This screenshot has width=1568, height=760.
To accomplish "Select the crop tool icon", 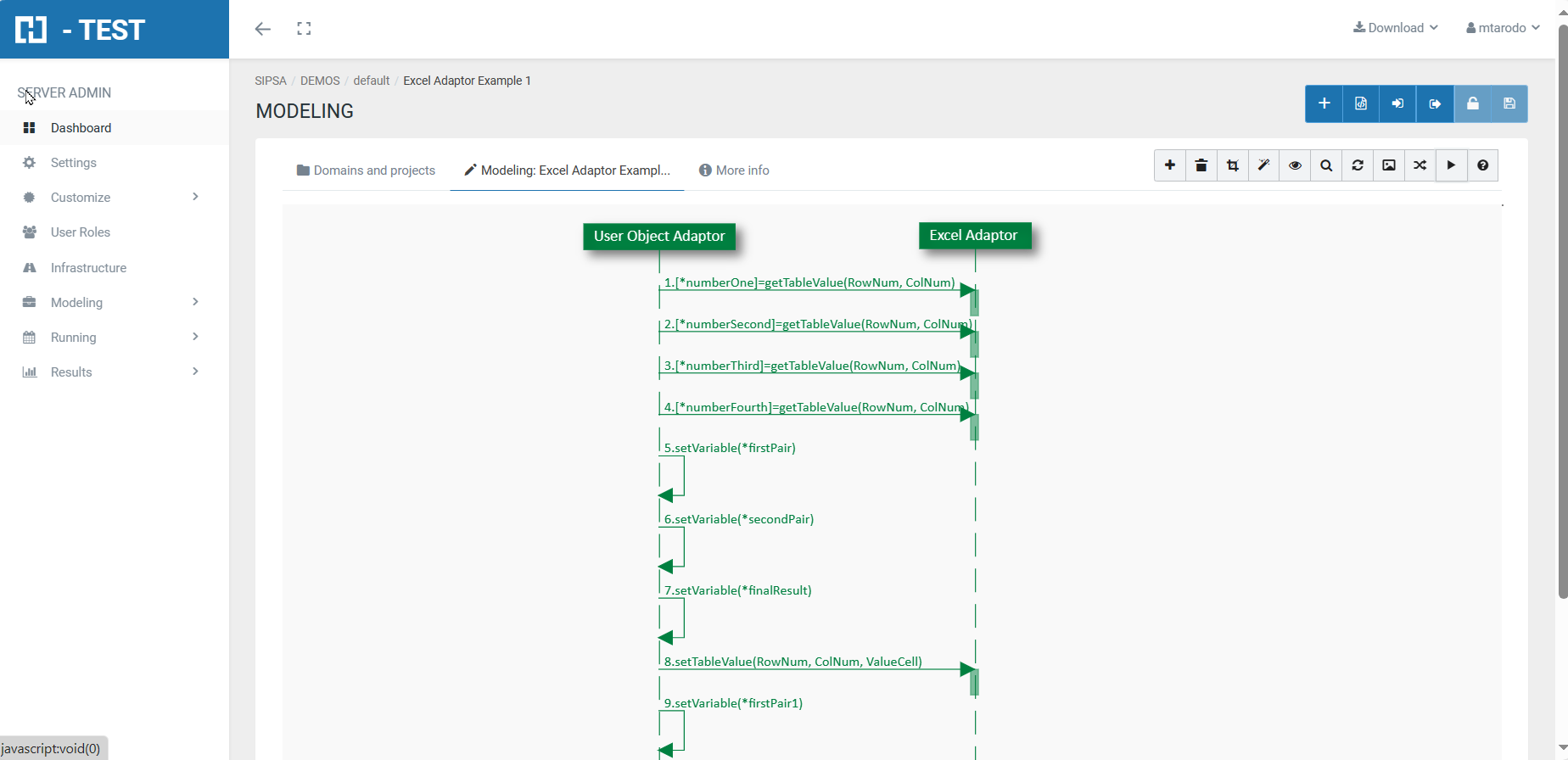I will [1232, 165].
